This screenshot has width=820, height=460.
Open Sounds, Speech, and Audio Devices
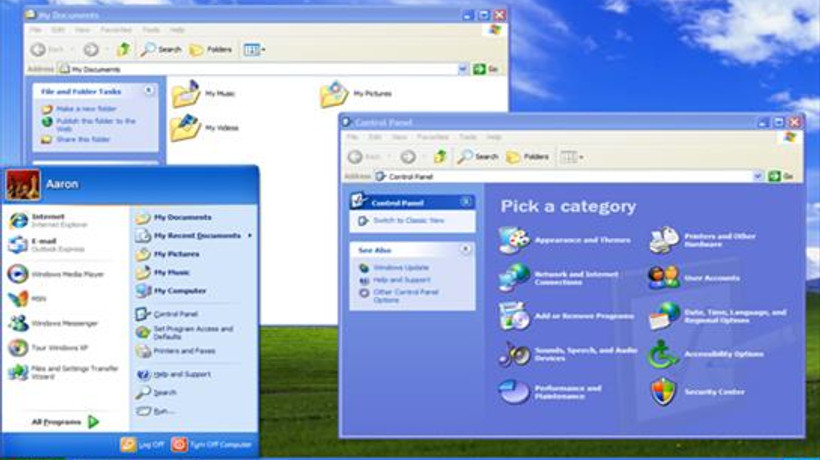(567, 354)
